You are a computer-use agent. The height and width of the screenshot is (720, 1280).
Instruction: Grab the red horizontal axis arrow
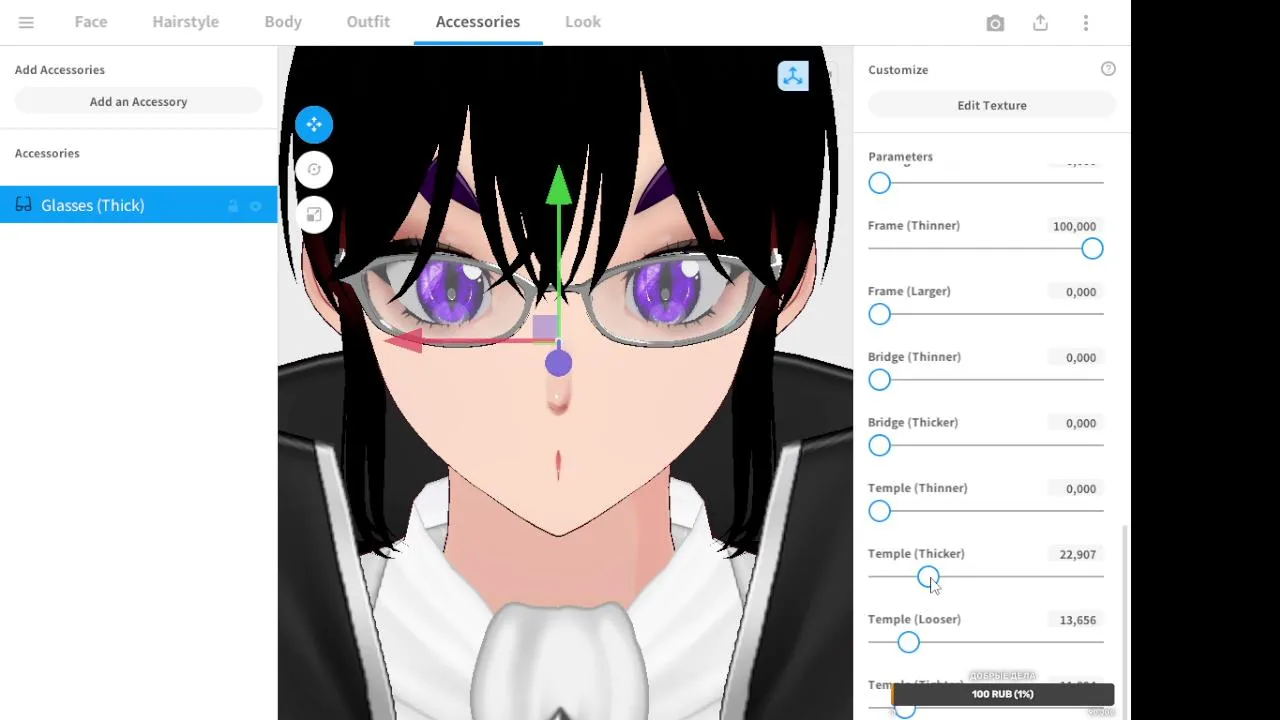403,341
